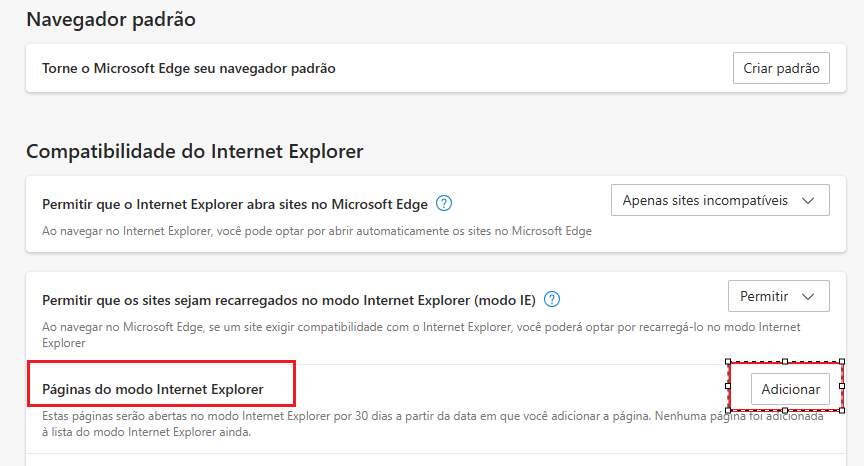Click the Adicionar button for IE mode pages
This screenshot has width=864, height=466.
(x=790, y=389)
